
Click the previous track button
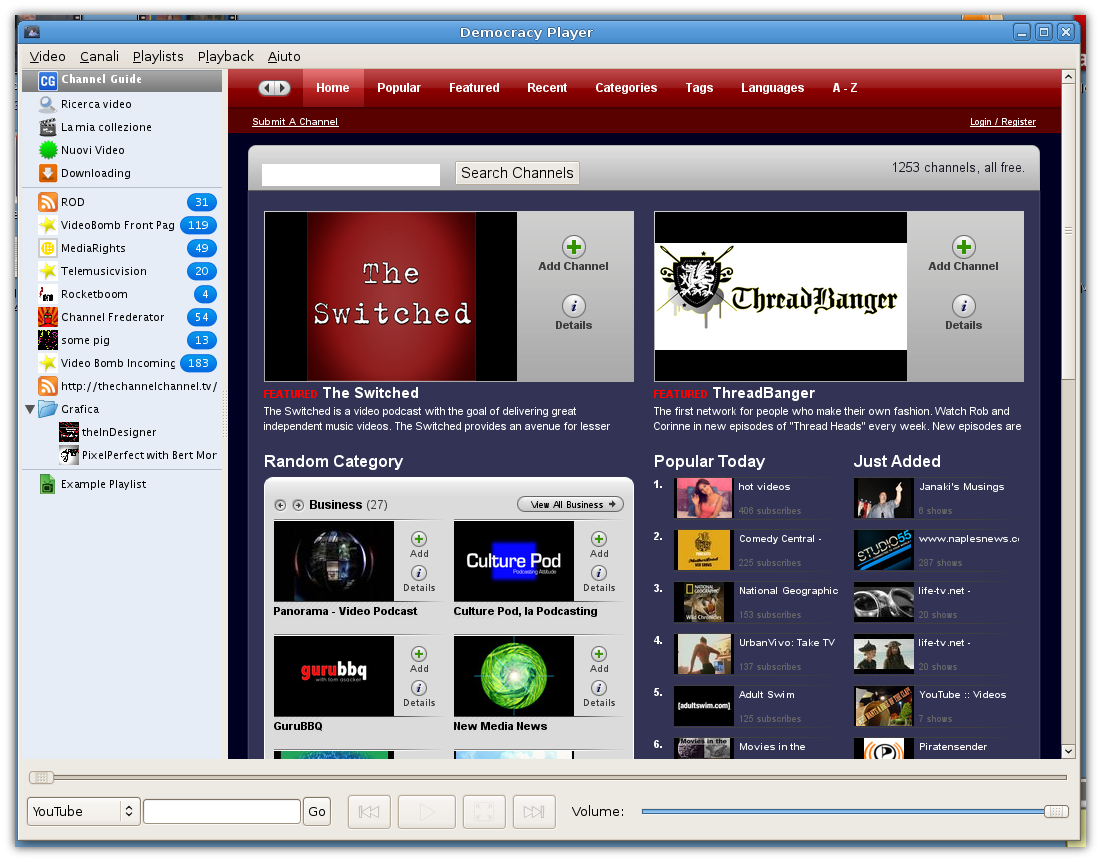click(x=369, y=812)
